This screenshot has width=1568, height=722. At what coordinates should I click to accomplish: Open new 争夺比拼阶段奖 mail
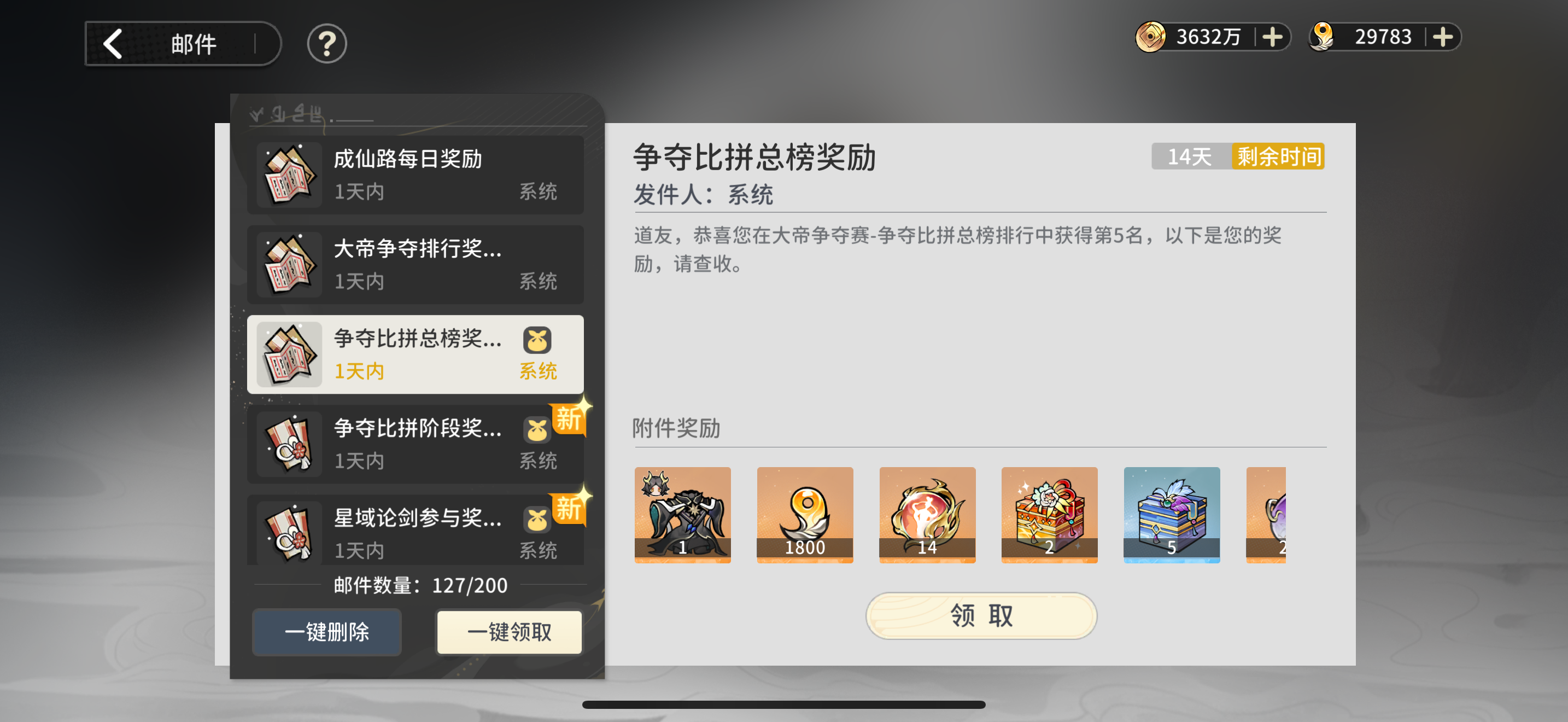click(x=415, y=444)
